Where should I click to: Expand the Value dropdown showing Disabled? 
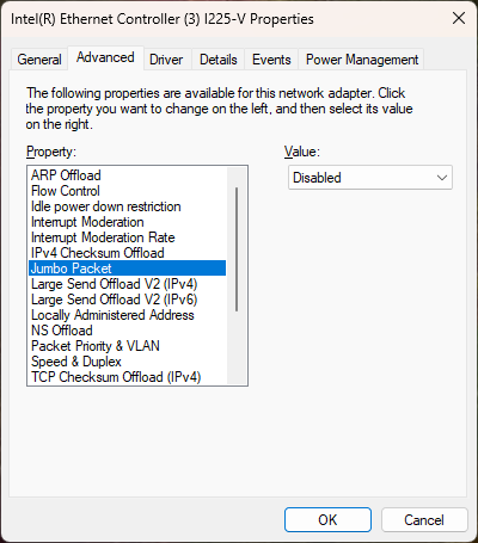point(370,178)
